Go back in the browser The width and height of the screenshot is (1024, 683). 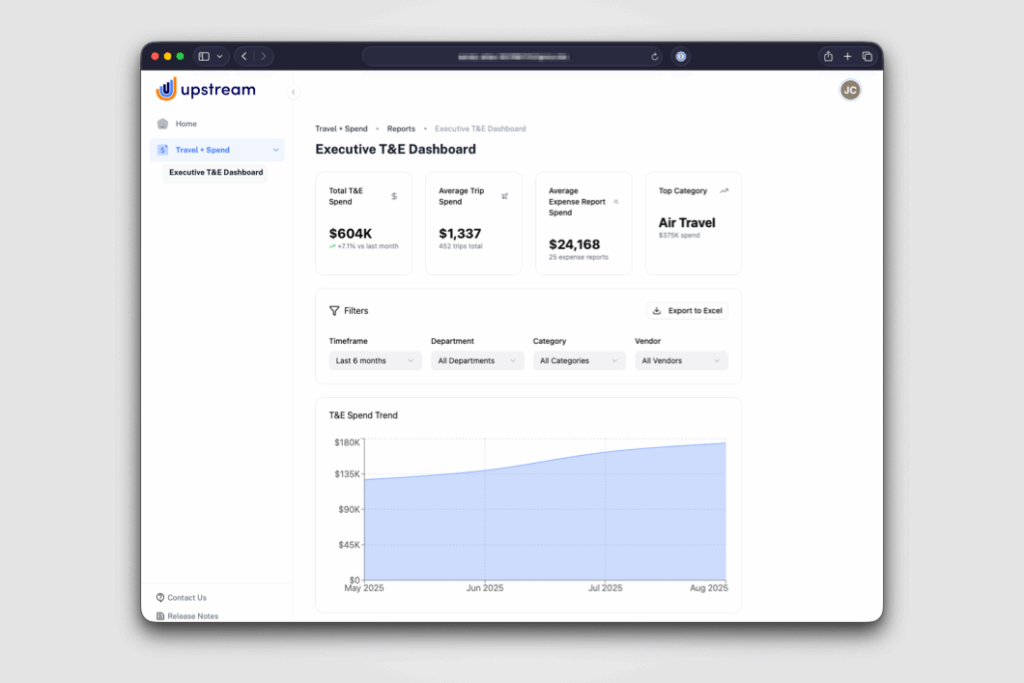[244, 56]
